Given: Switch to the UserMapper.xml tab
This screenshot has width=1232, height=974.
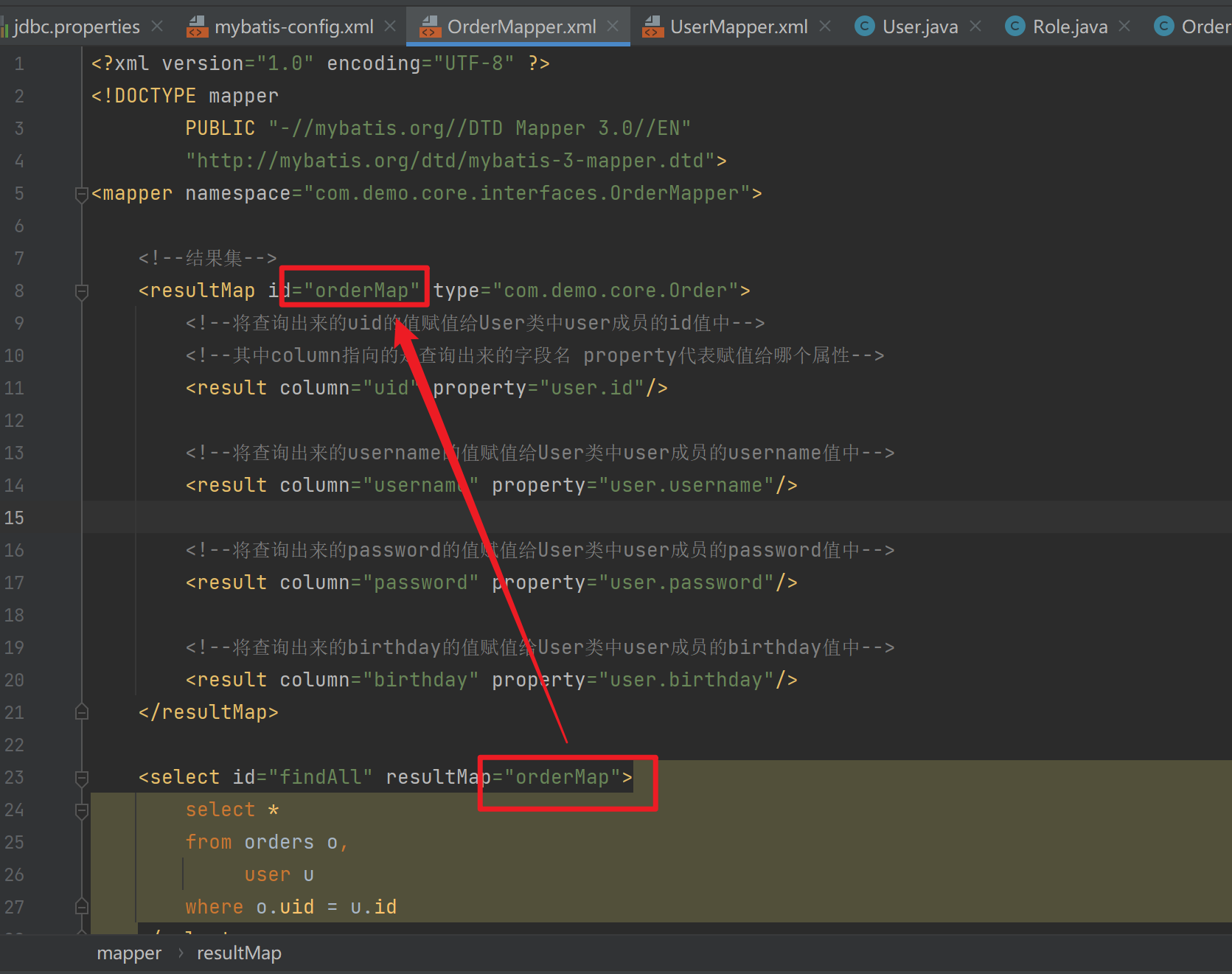Looking at the screenshot, I should [x=739, y=27].
